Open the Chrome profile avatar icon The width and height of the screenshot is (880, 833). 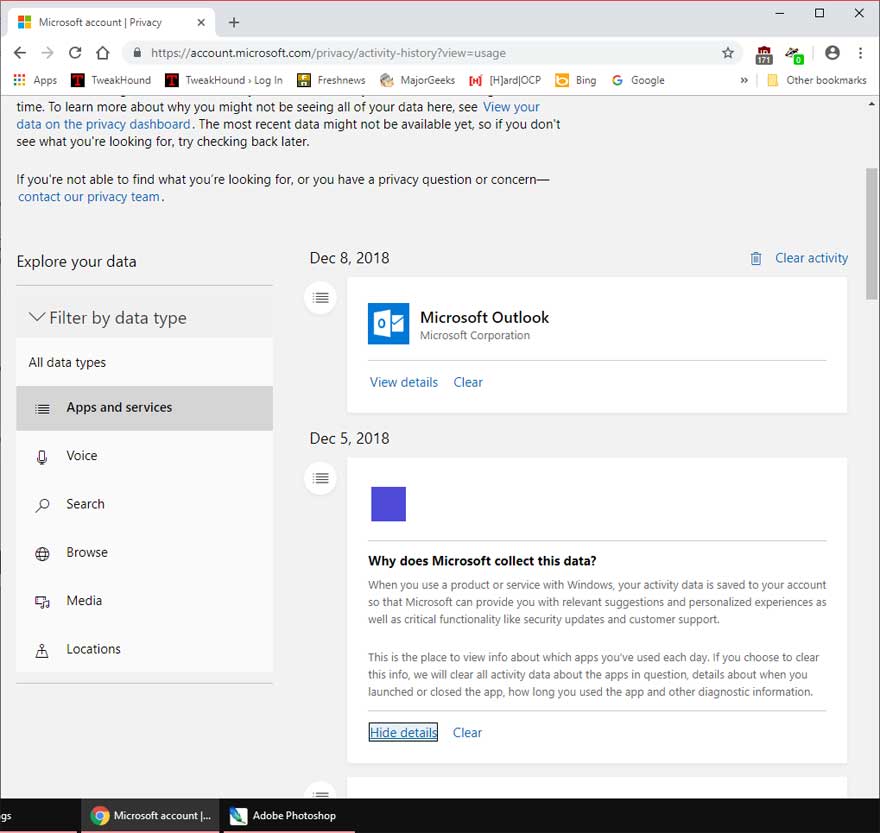click(832, 53)
